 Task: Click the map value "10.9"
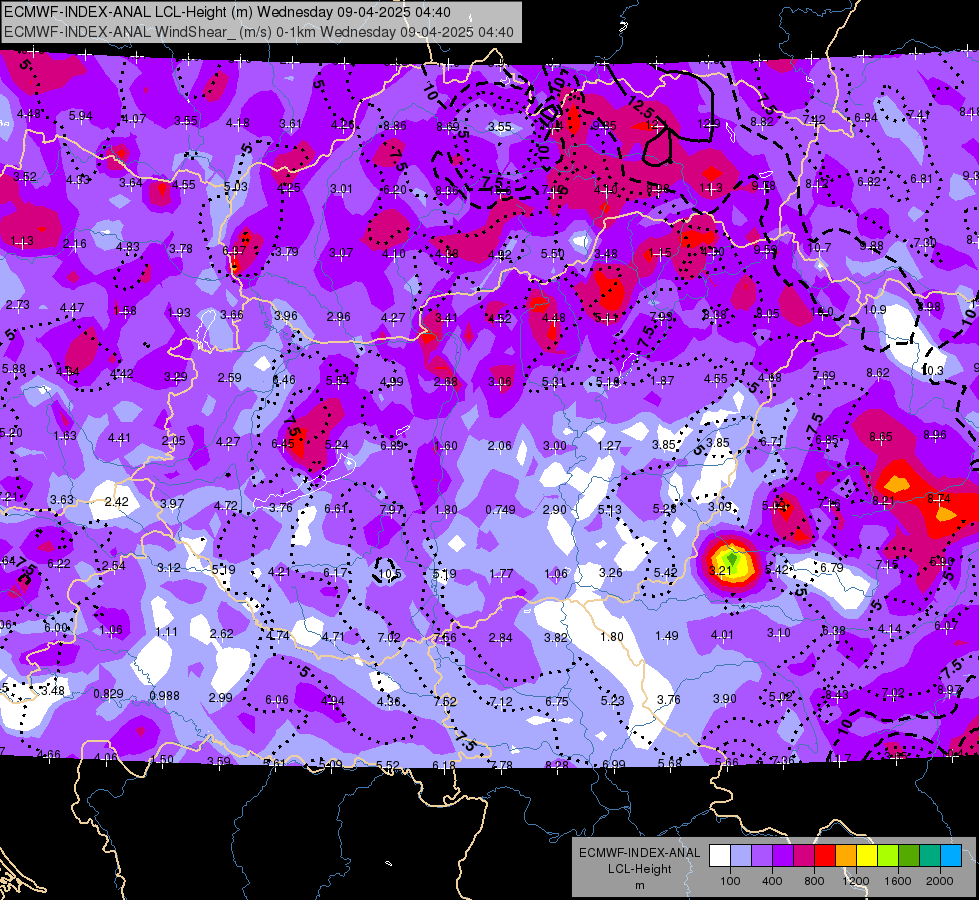pyautogui.click(x=875, y=310)
